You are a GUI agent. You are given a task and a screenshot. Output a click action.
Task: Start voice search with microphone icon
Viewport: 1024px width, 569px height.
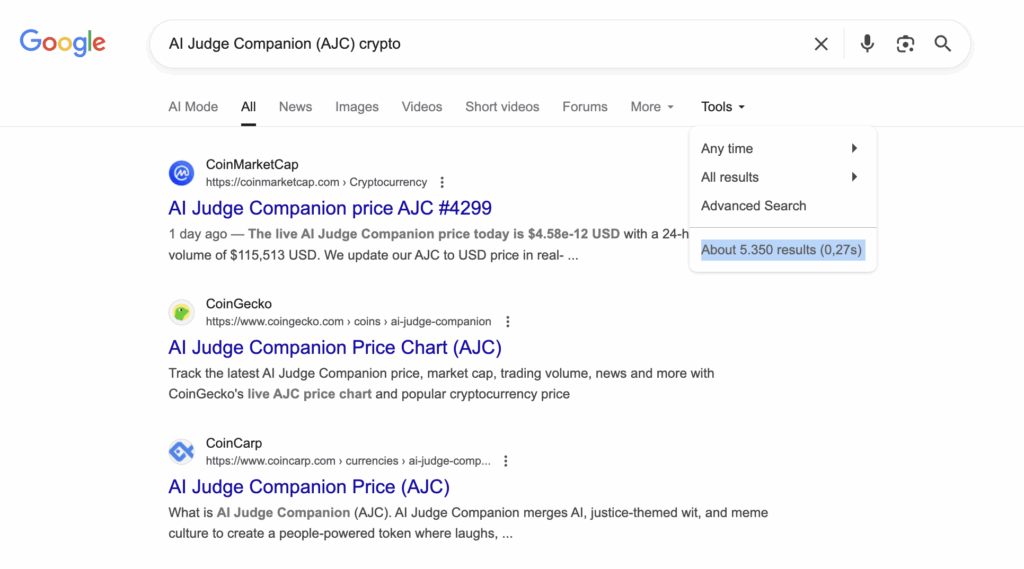point(867,44)
